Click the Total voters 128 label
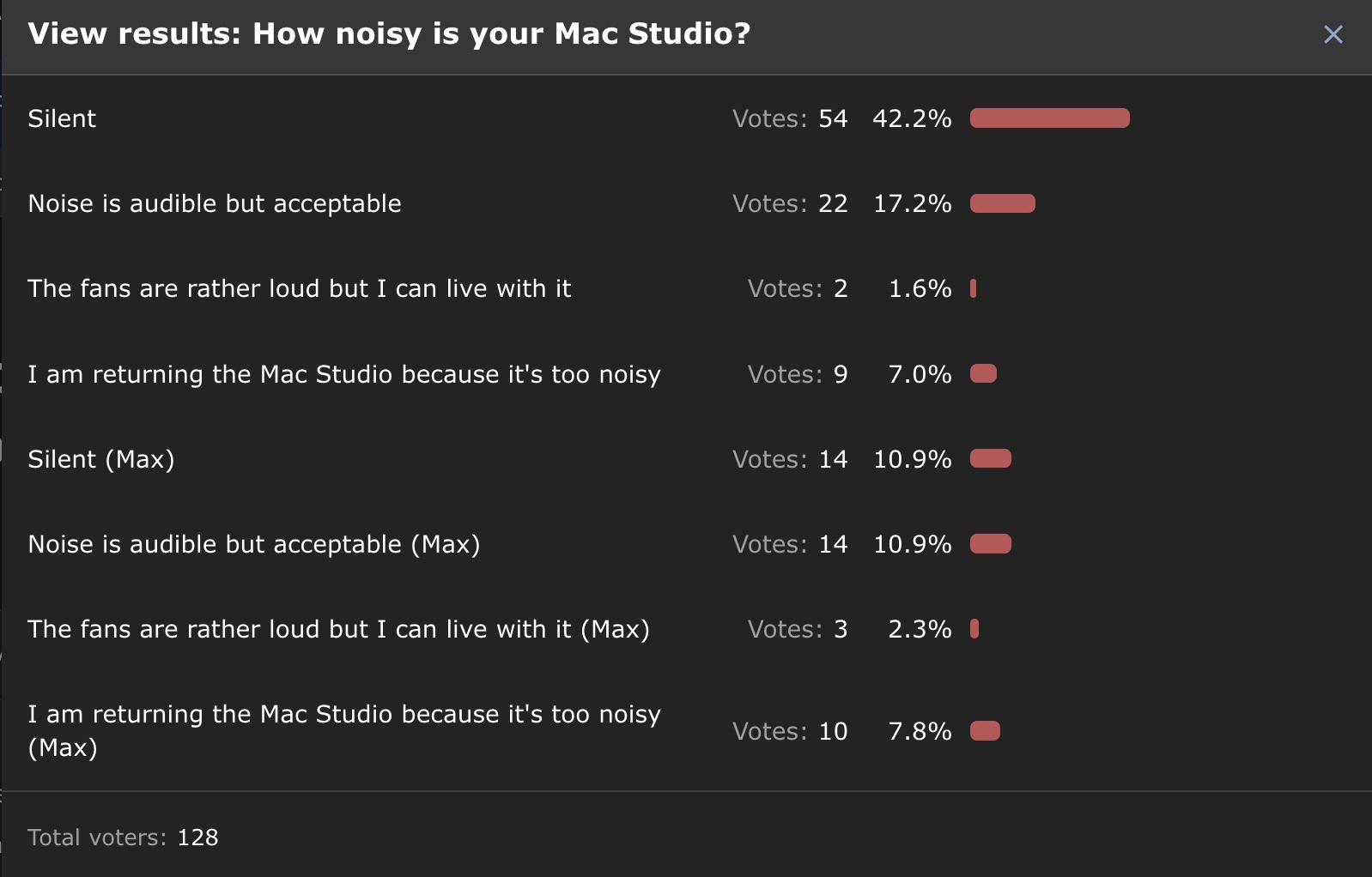The image size is (1372, 877). pyautogui.click(x=123, y=838)
